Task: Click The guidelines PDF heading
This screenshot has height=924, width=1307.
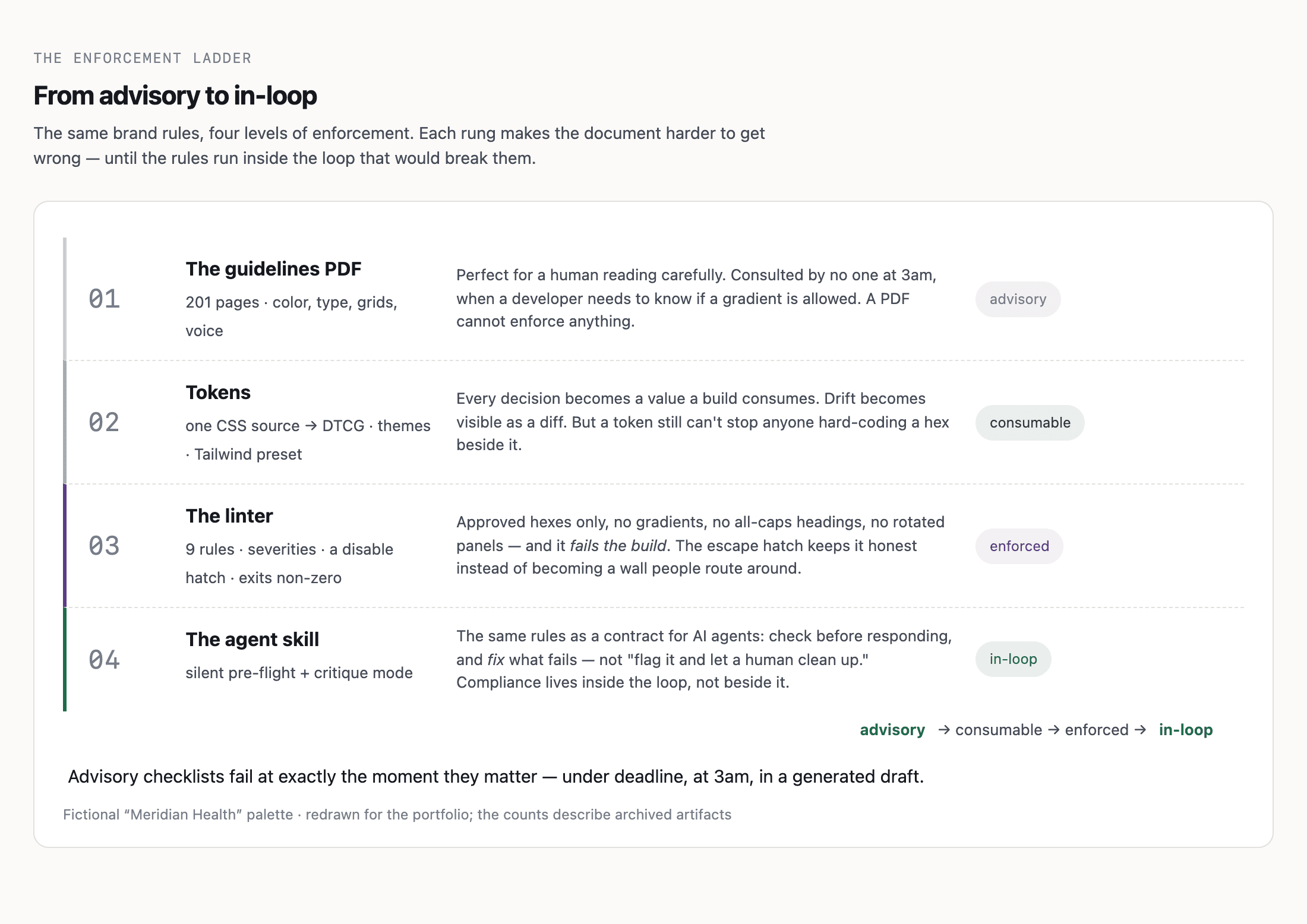Action: pyautogui.click(x=273, y=269)
